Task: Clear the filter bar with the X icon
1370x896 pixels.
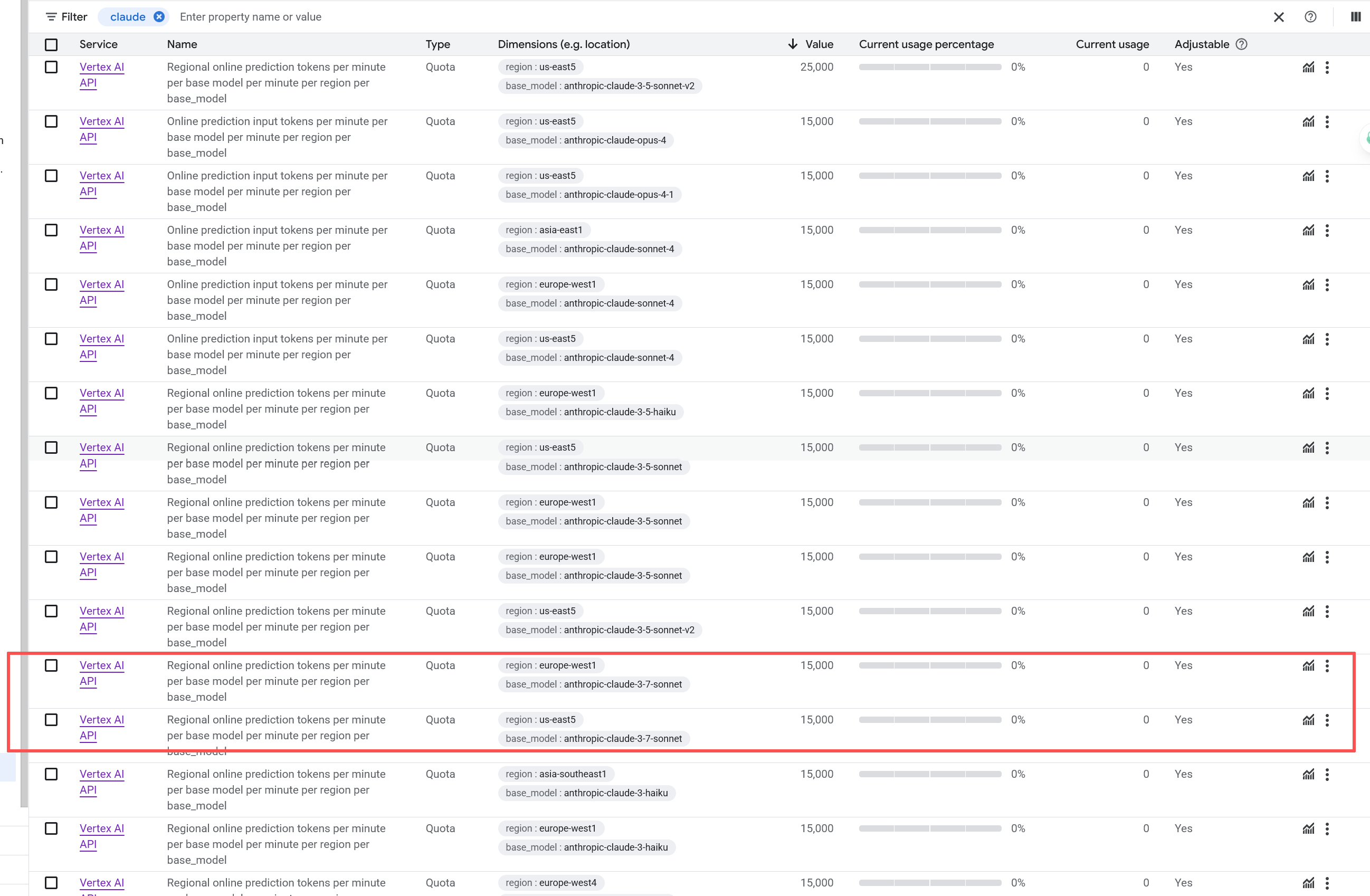Action: click(x=1279, y=17)
